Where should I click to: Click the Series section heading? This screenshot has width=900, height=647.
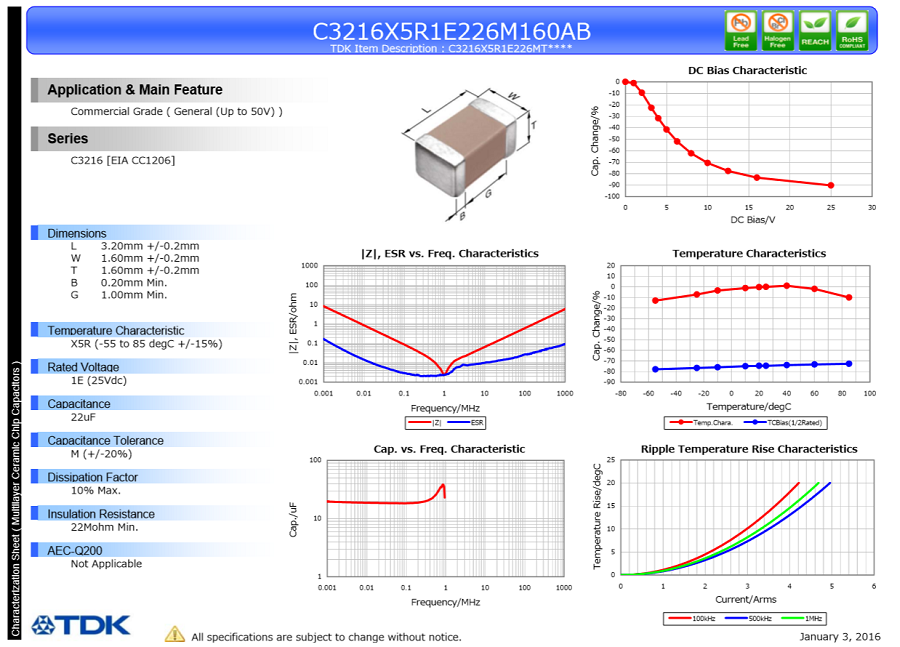click(x=68, y=138)
